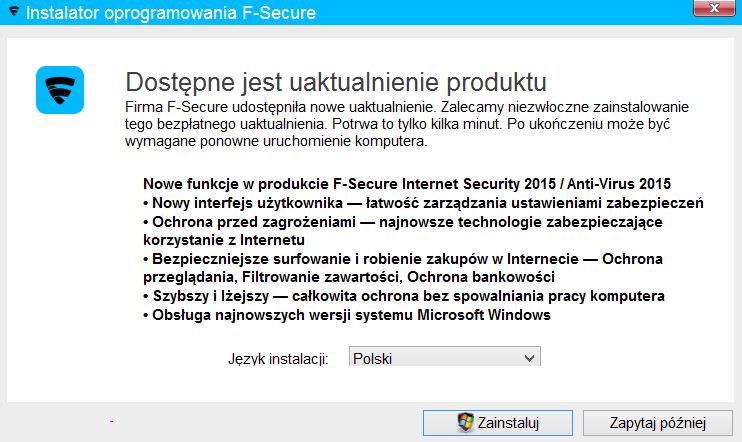Click the bullet Nowy interfejs użytkownika

(423, 203)
